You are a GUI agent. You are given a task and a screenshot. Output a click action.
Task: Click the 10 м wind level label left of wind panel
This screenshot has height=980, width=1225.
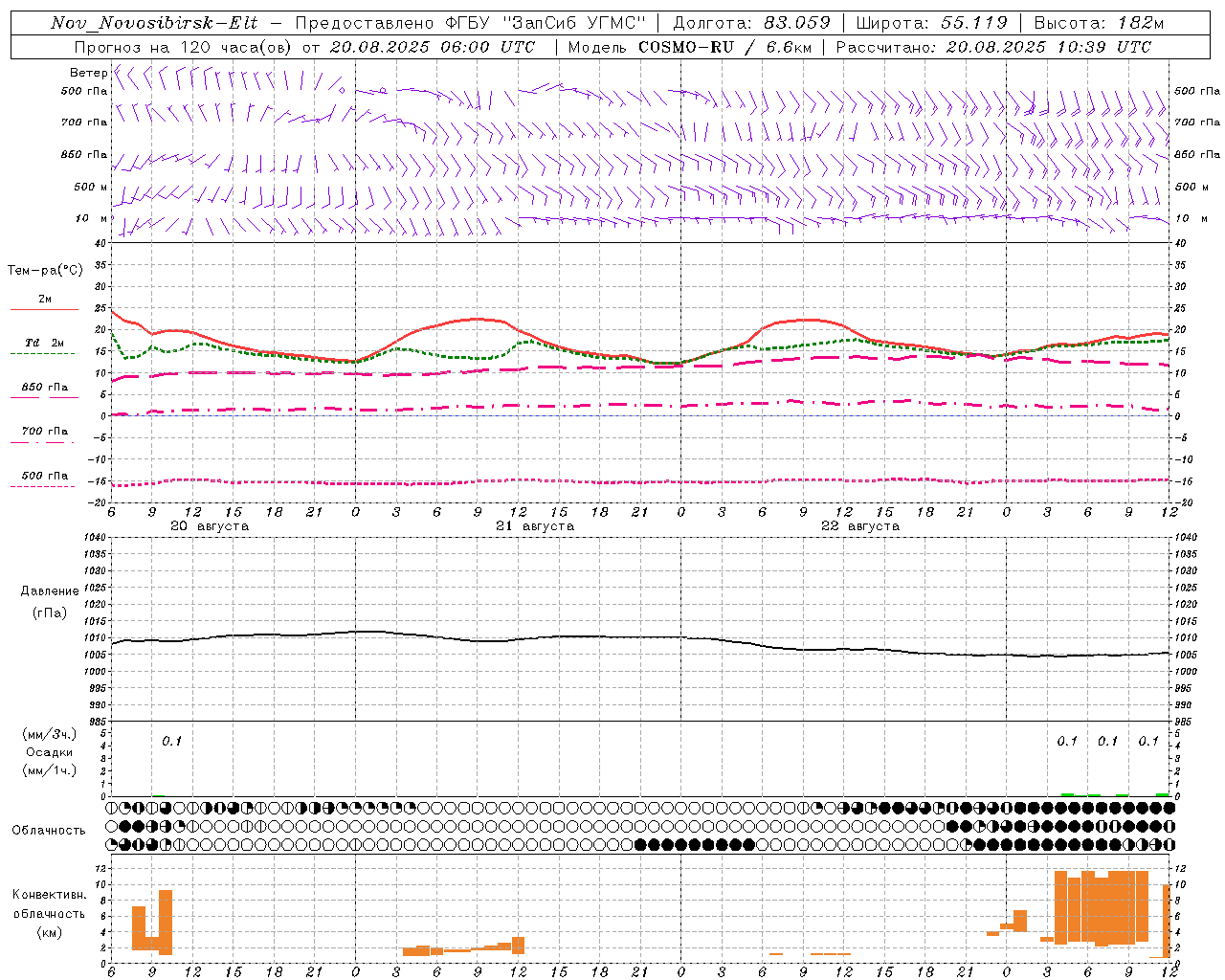pos(92,218)
